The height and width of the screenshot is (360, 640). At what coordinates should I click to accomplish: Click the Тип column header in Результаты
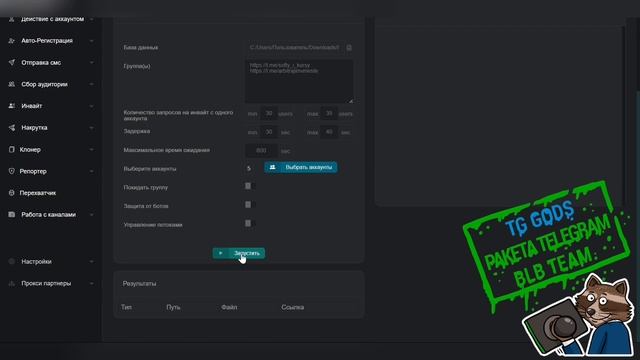(x=126, y=307)
